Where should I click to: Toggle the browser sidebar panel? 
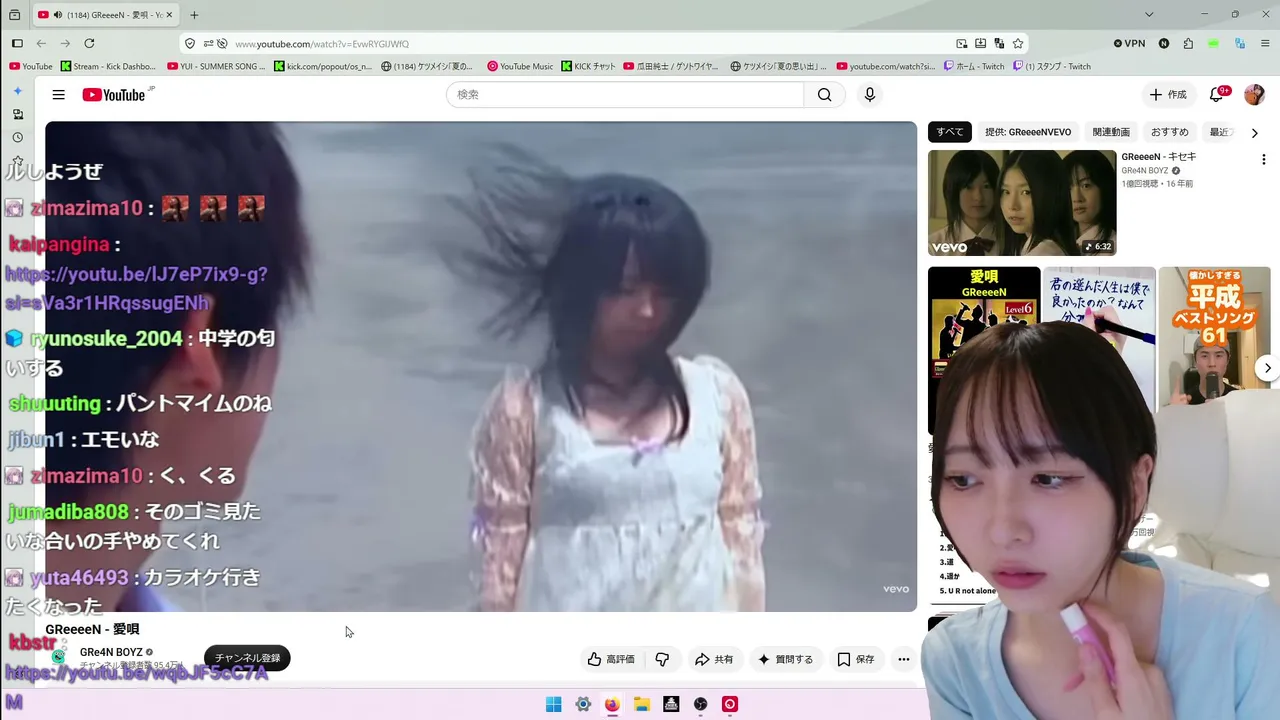point(17,43)
